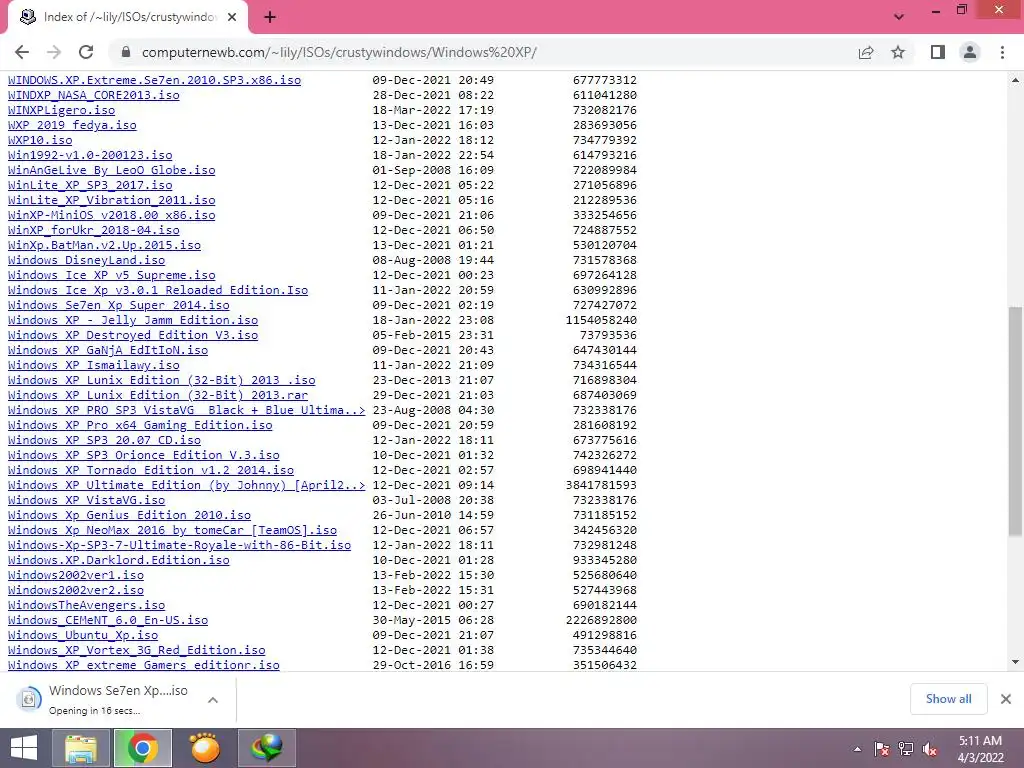The width and height of the screenshot is (1024, 768).
Task: Open WINDXP_NASA_CORE2013.iso link
Action: click(x=93, y=95)
